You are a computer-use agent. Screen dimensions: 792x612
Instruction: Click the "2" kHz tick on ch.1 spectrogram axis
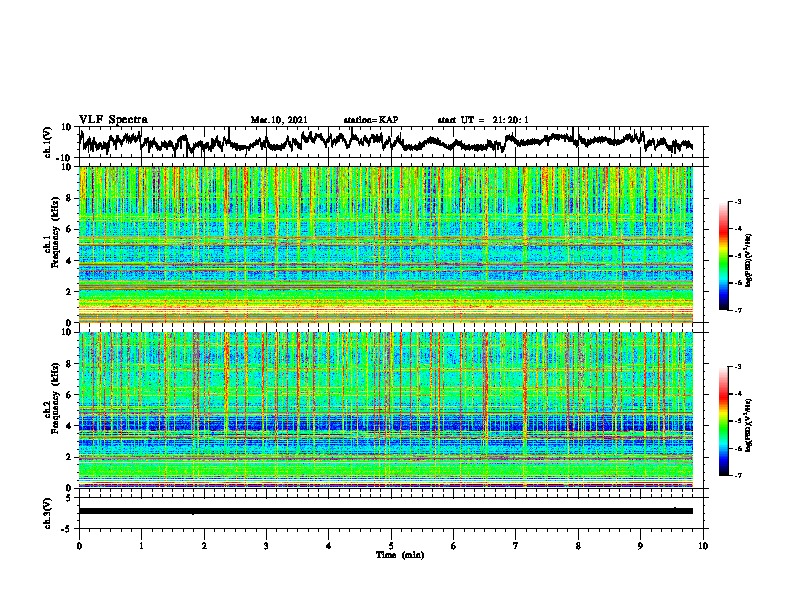[69, 291]
